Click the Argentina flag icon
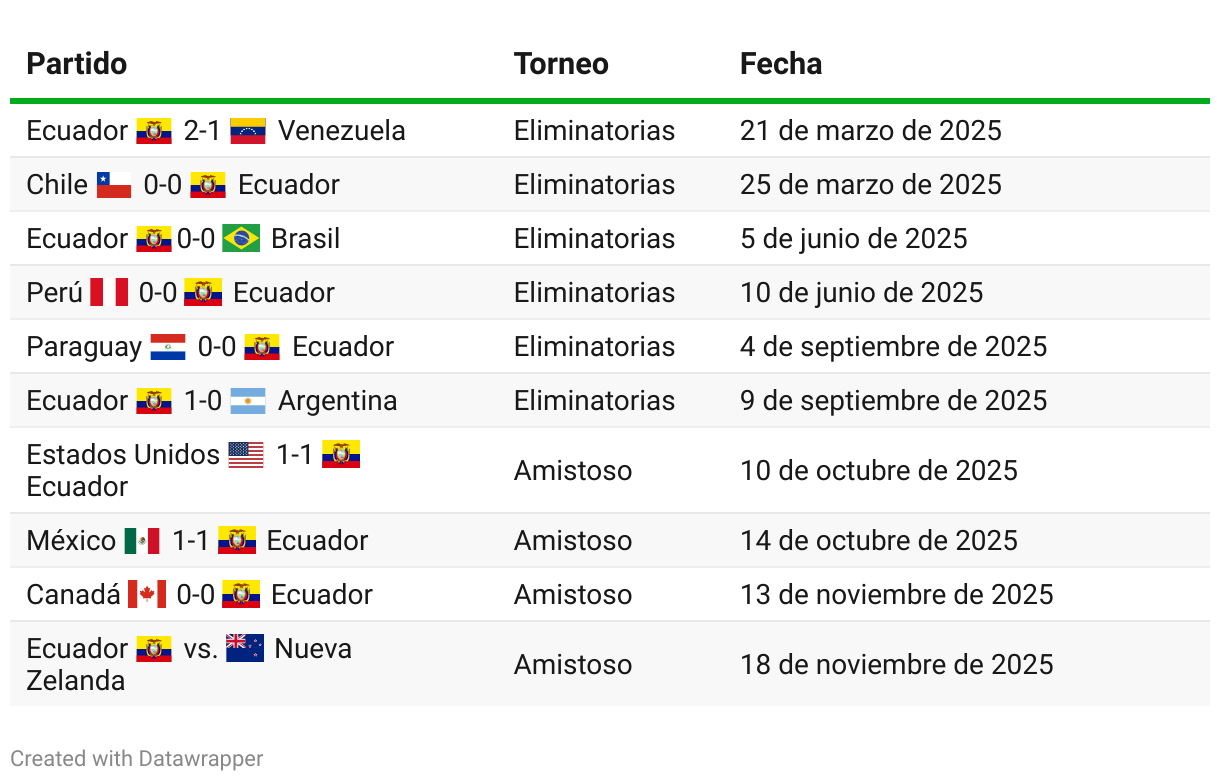Viewport: 1220px width, 782px height. (x=248, y=401)
